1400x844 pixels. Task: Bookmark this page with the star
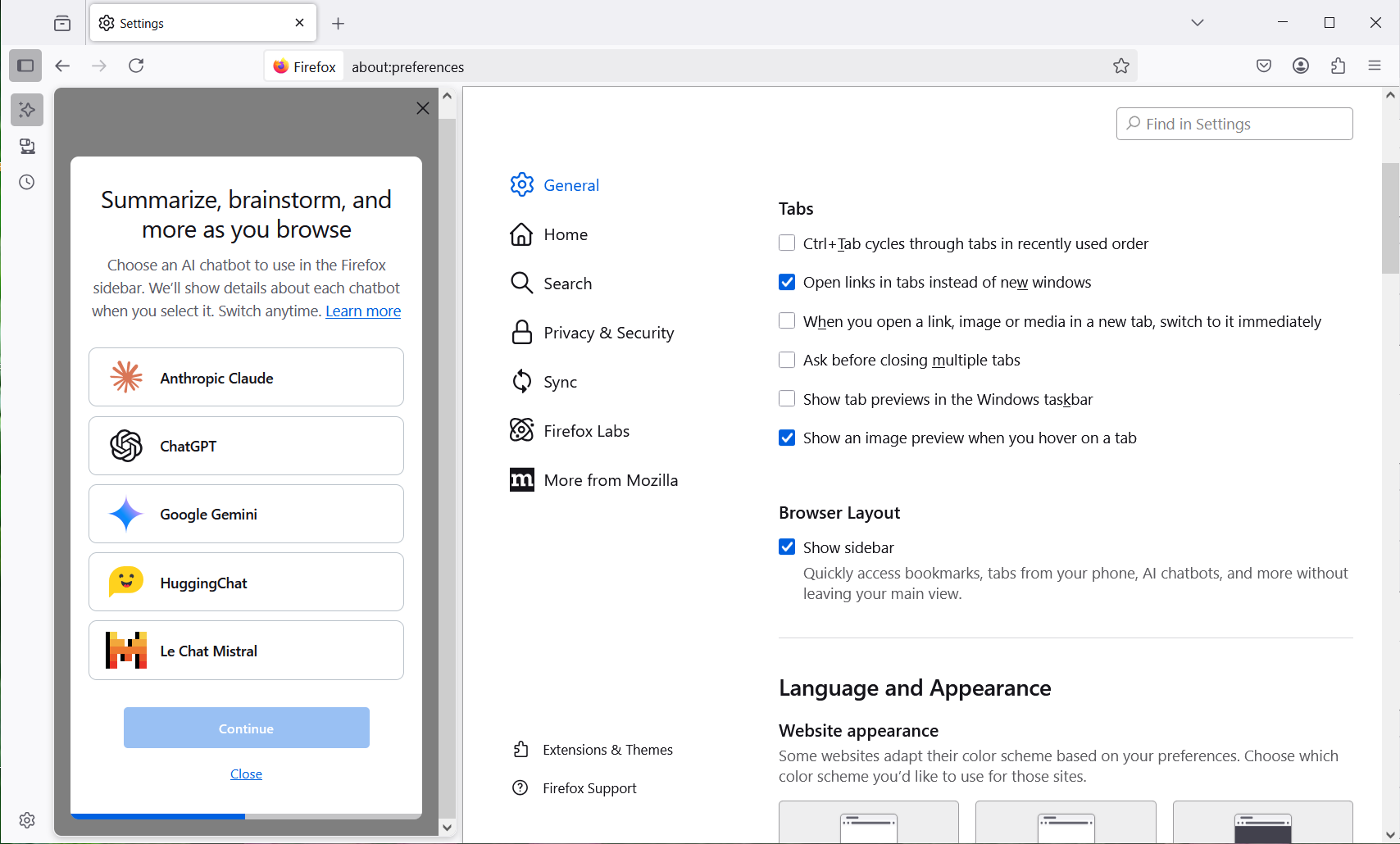point(1121,66)
